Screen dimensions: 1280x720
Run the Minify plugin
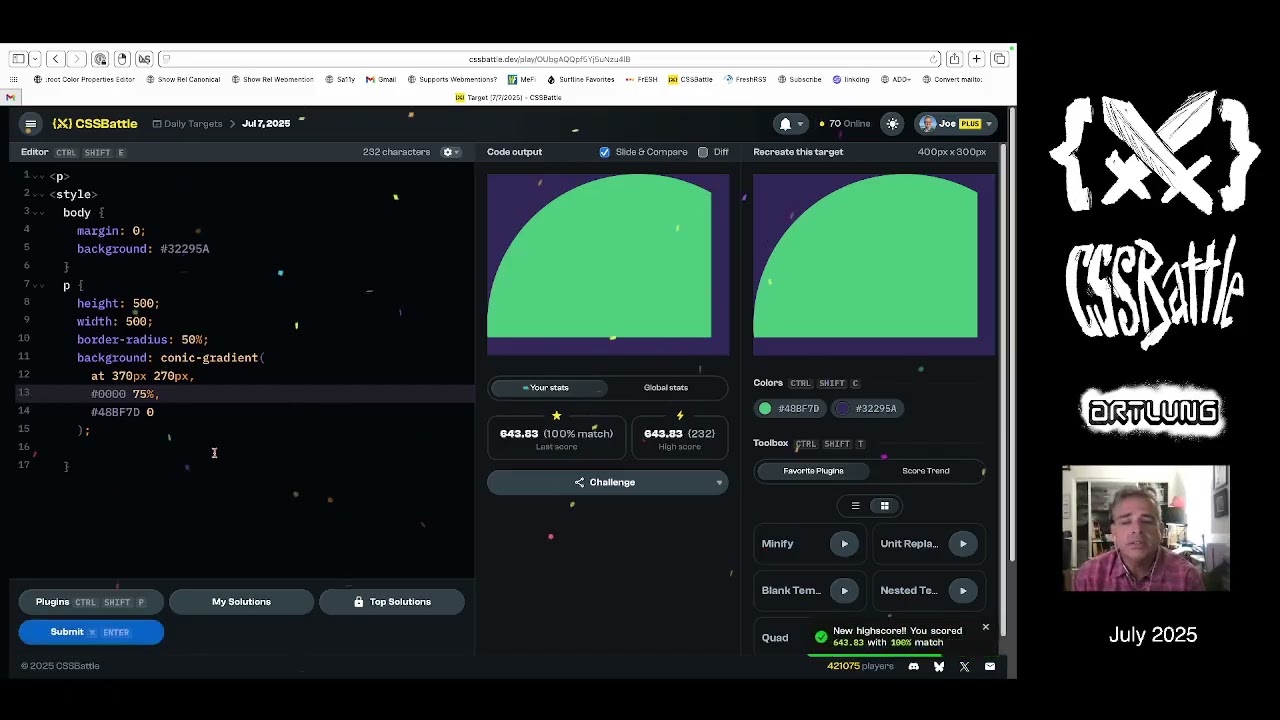coord(844,544)
